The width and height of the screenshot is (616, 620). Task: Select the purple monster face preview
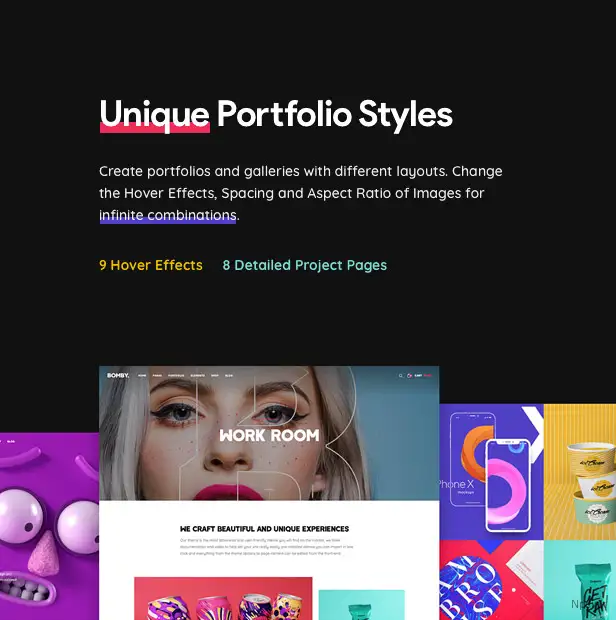(x=49, y=526)
